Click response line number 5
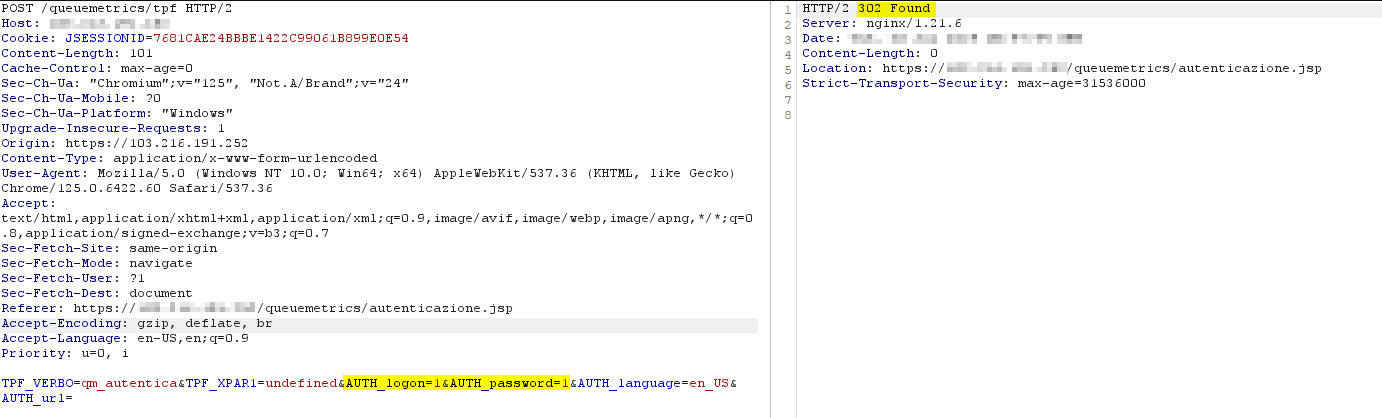Screen dimensions: 1382x418 click(x=788, y=69)
